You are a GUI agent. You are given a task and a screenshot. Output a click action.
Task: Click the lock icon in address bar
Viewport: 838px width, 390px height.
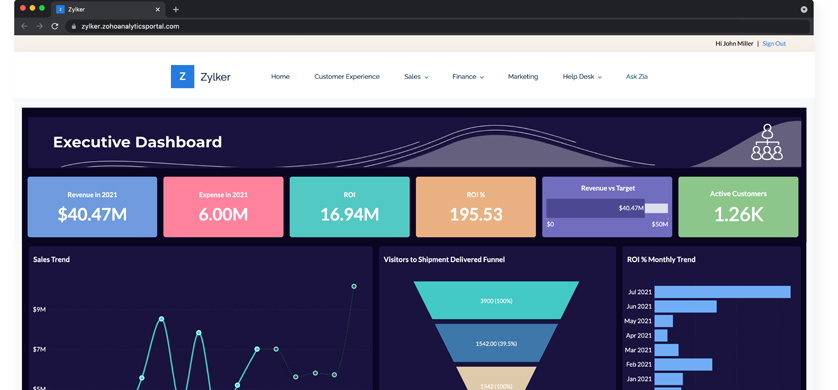click(74, 26)
